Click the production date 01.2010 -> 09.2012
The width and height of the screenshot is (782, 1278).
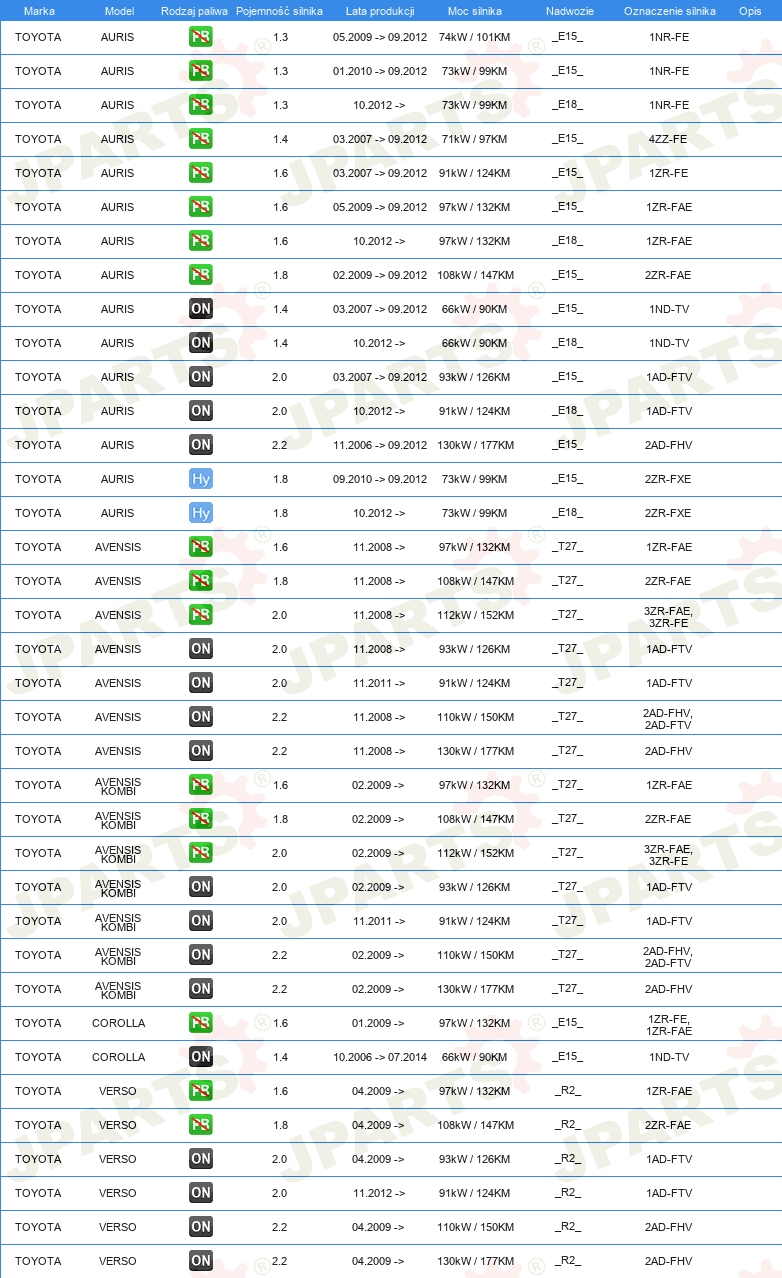380,71
